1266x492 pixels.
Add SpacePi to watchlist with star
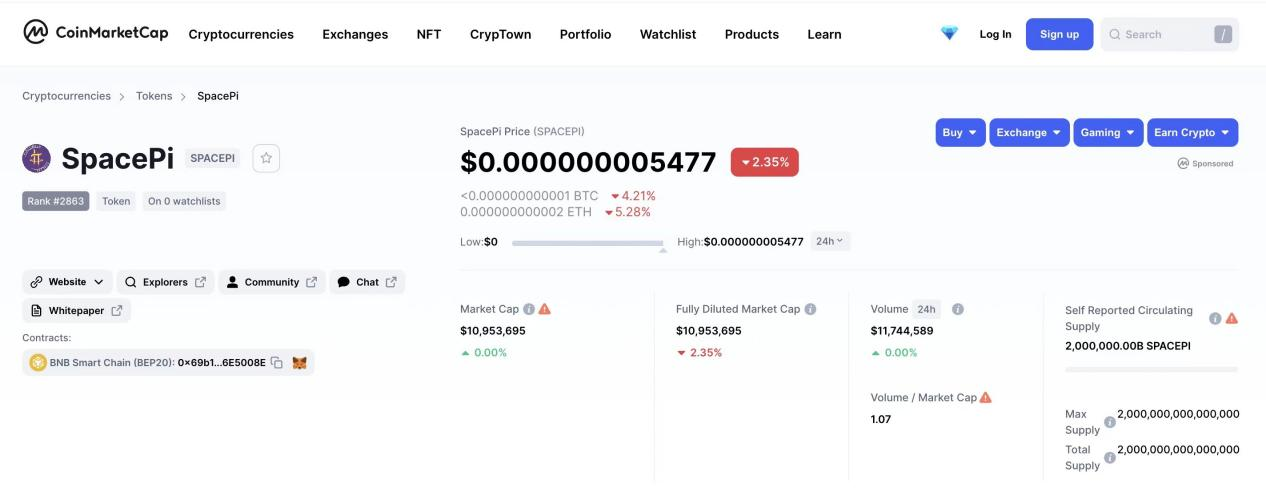click(x=266, y=158)
